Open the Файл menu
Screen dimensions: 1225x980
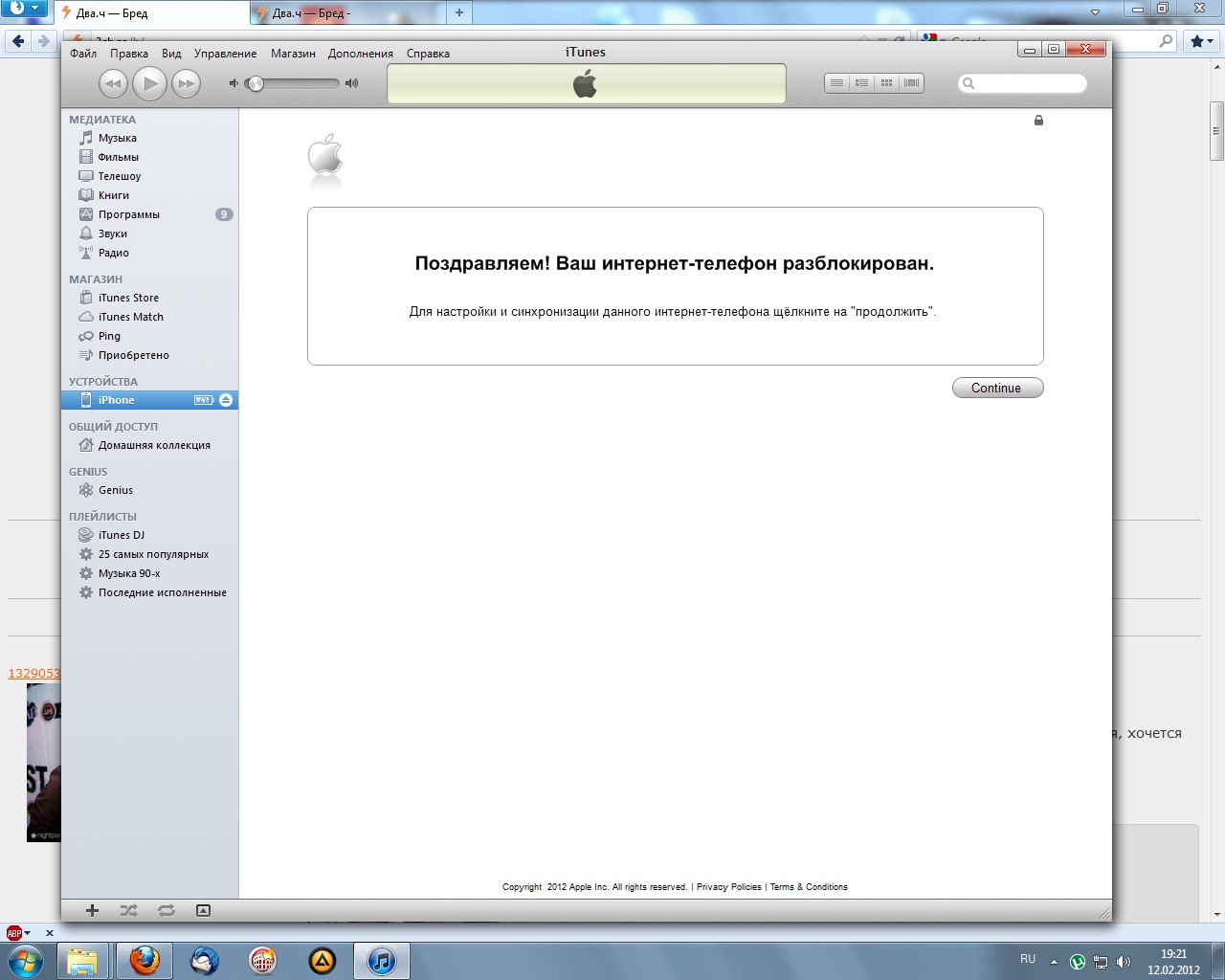[83, 54]
